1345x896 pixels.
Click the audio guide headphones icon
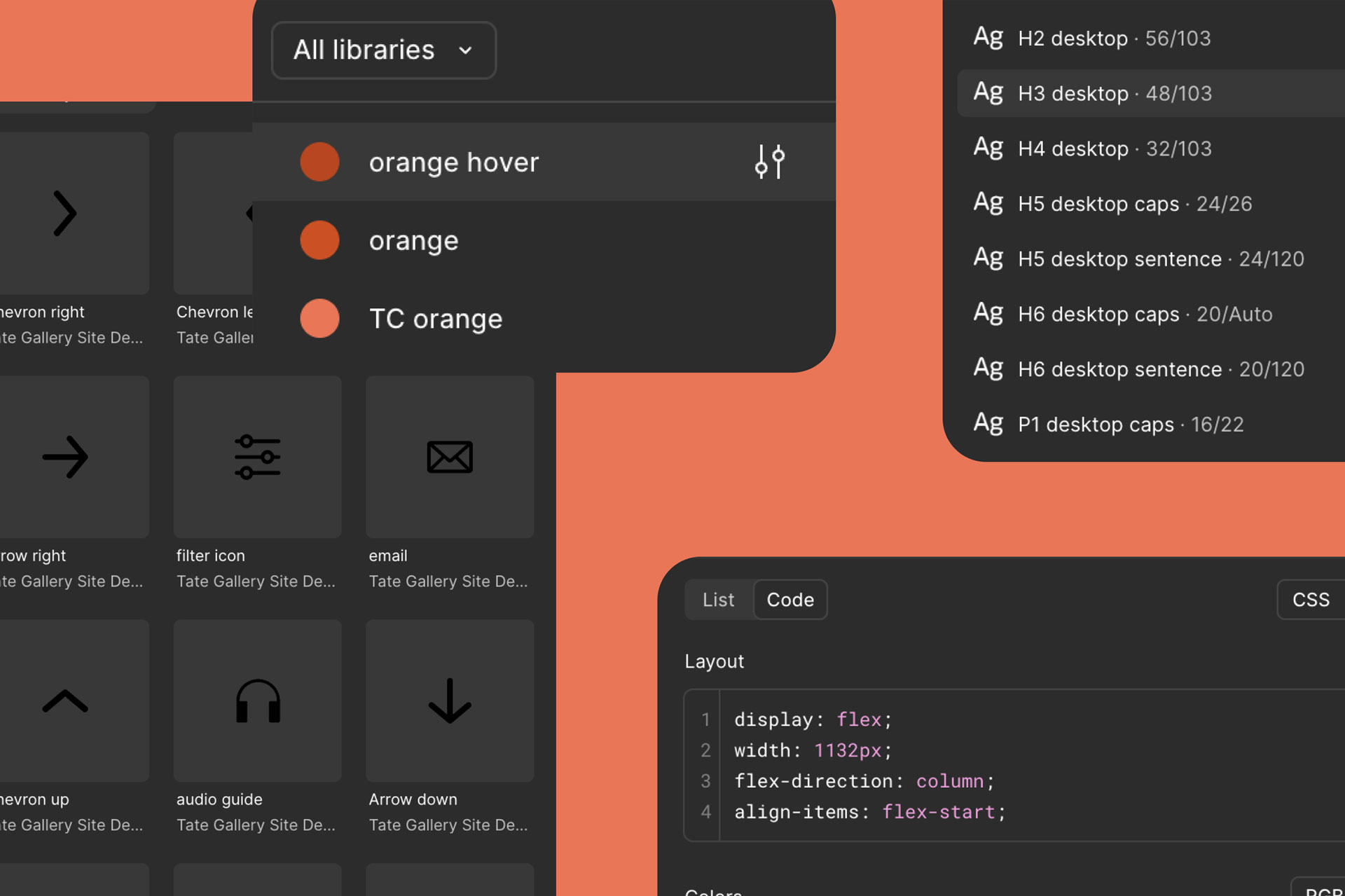pyautogui.click(x=257, y=701)
